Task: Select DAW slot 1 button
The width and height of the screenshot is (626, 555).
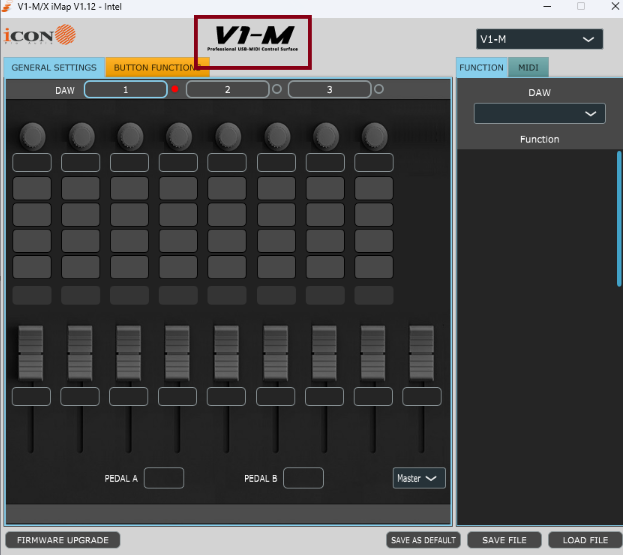Action: tap(125, 89)
